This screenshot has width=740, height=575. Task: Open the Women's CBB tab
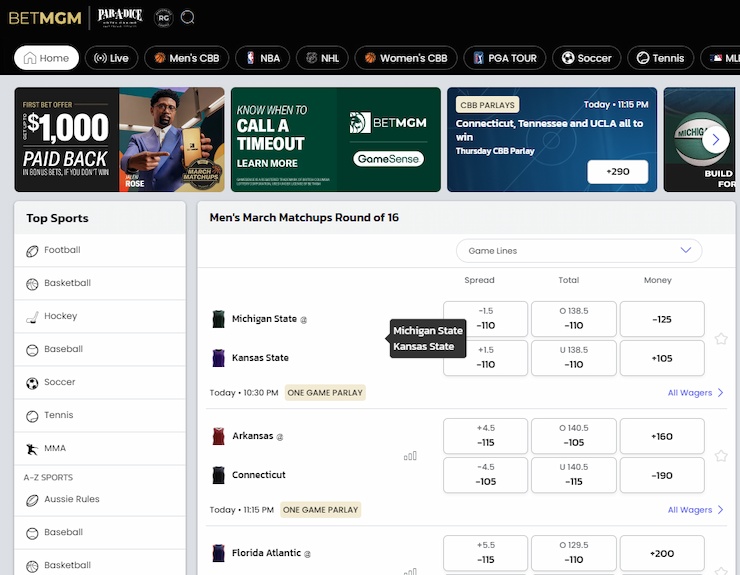tap(406, 58)
